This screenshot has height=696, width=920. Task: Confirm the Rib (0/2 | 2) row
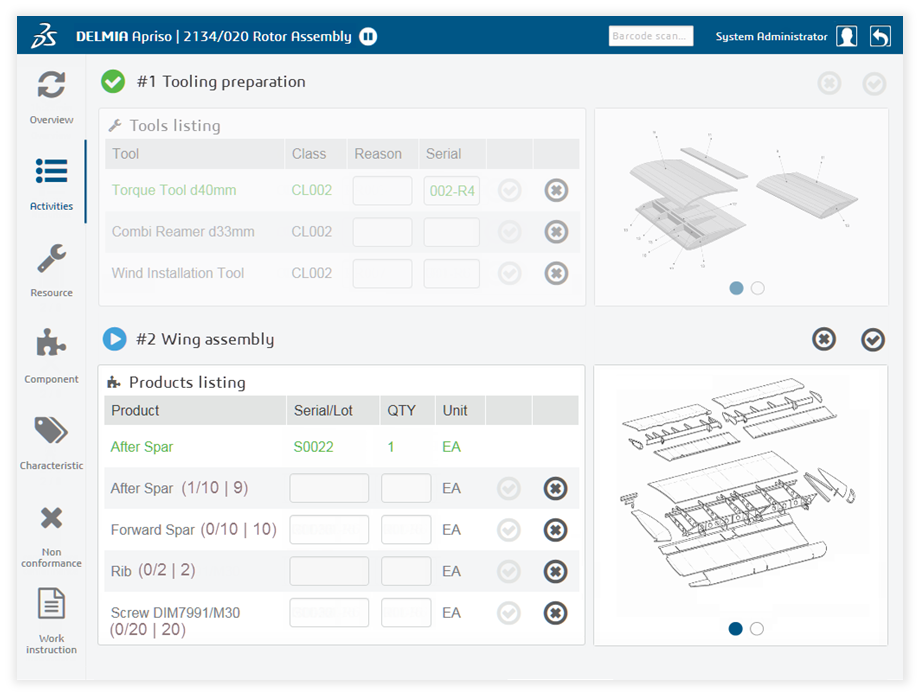(508, 571)
